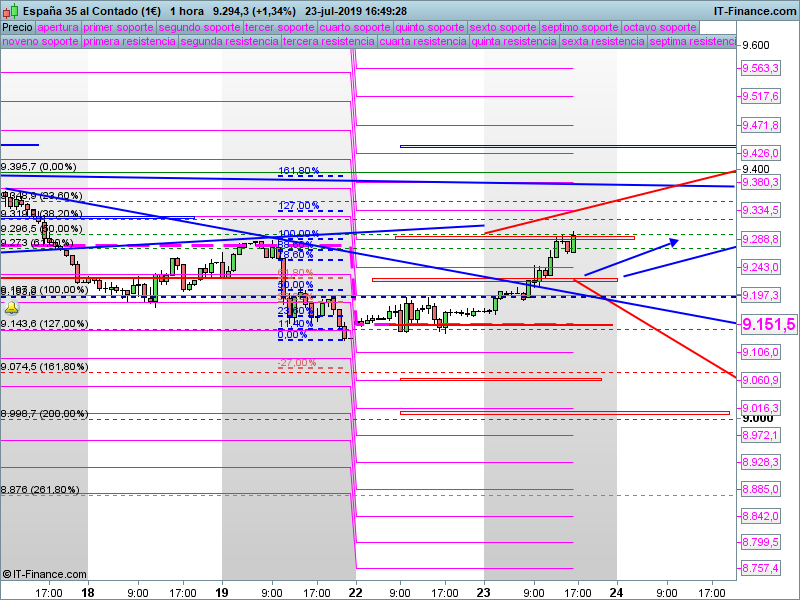Click the 9.517,6 price level tag

click(760, 96)
